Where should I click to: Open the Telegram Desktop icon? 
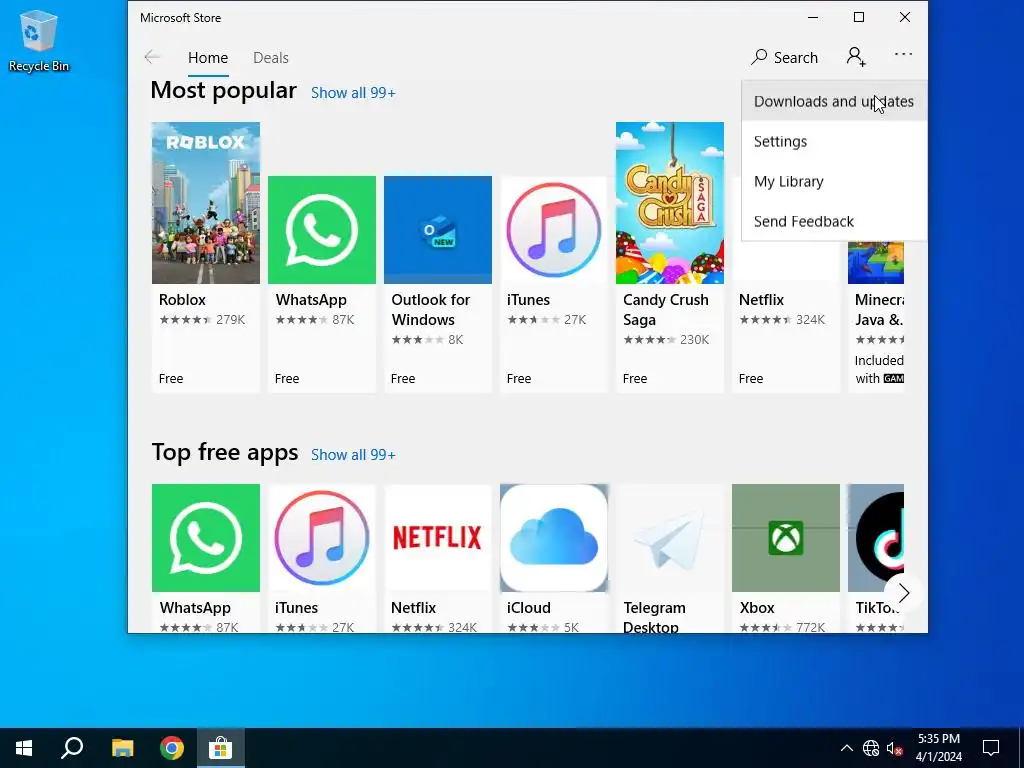pyautogui.click(x=669, y=537)
